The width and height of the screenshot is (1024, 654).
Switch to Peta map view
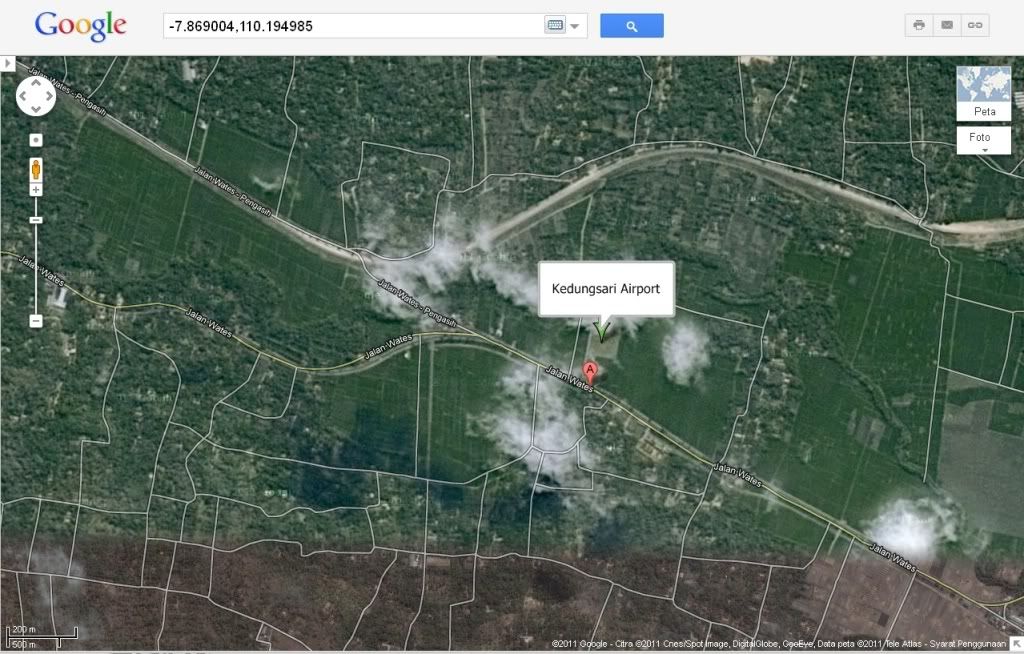pyautogui.click(x=984, y=93)
